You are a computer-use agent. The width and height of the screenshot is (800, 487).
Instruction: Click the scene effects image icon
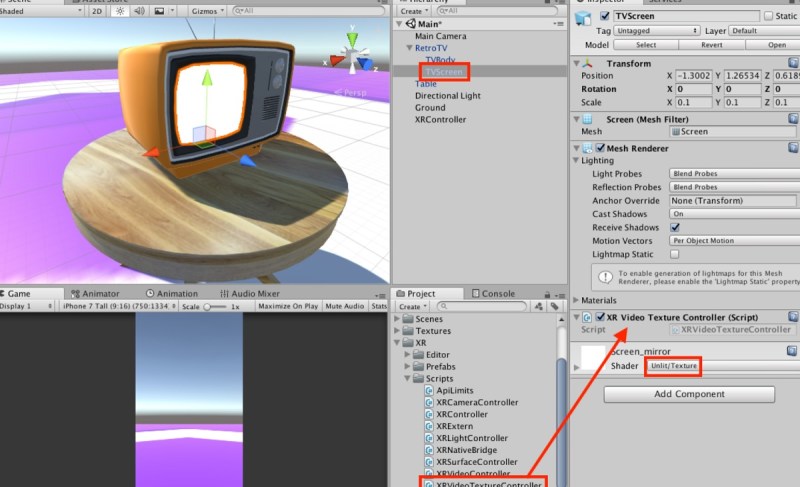159,11
